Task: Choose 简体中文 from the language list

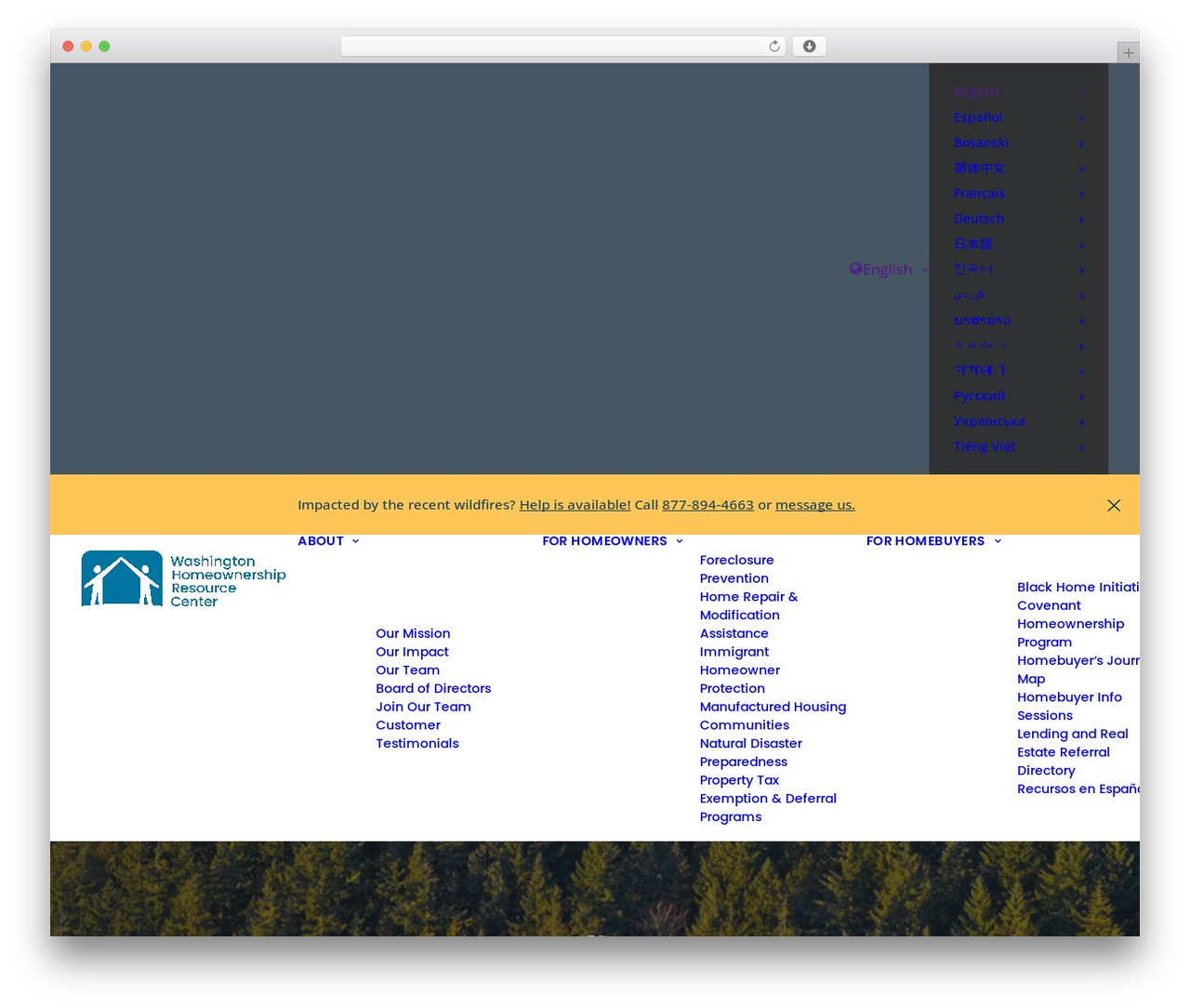Action: [979, 168]
